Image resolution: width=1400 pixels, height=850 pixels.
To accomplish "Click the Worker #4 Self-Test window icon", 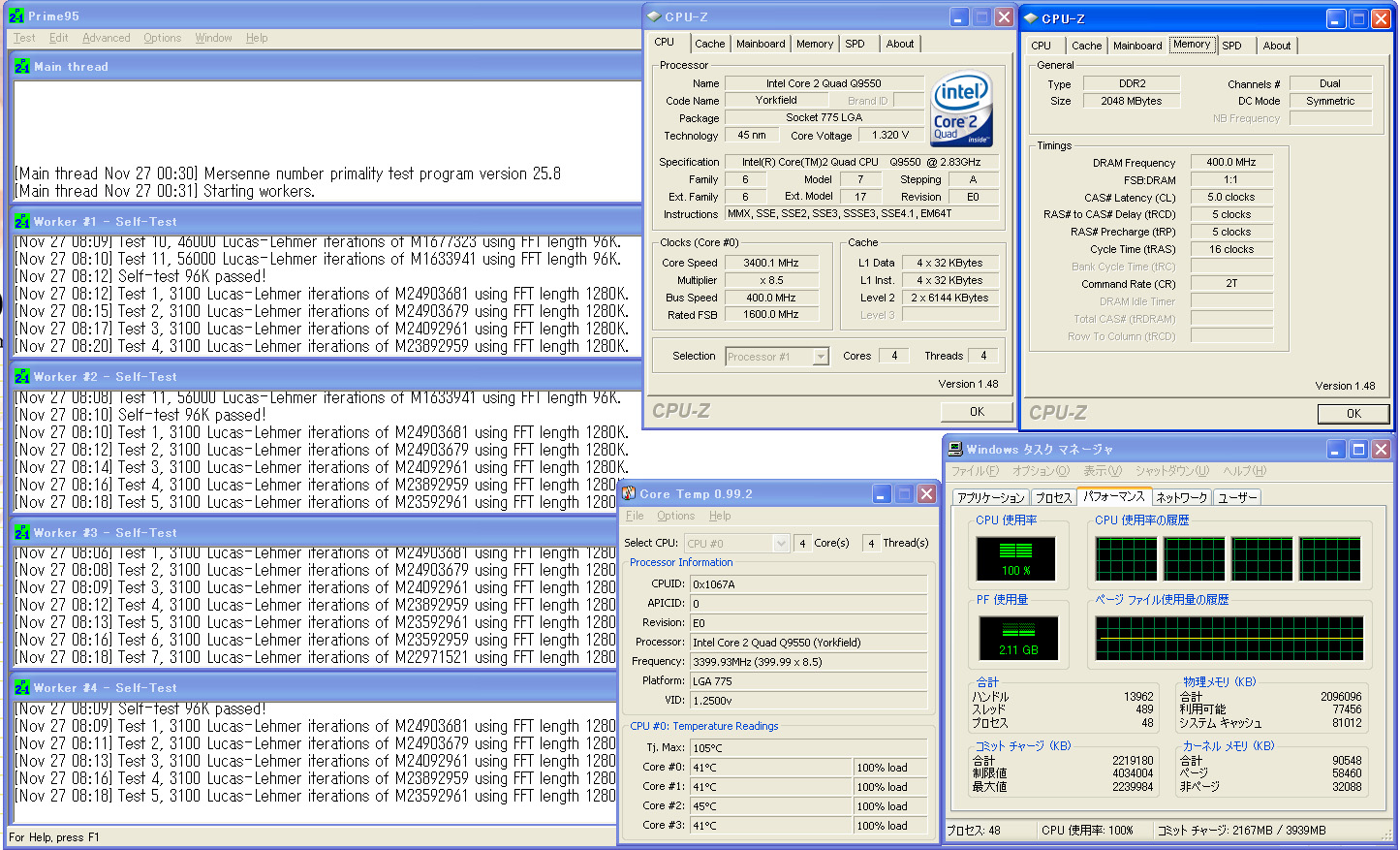I will pyautogui.click(x=23, y=687).
